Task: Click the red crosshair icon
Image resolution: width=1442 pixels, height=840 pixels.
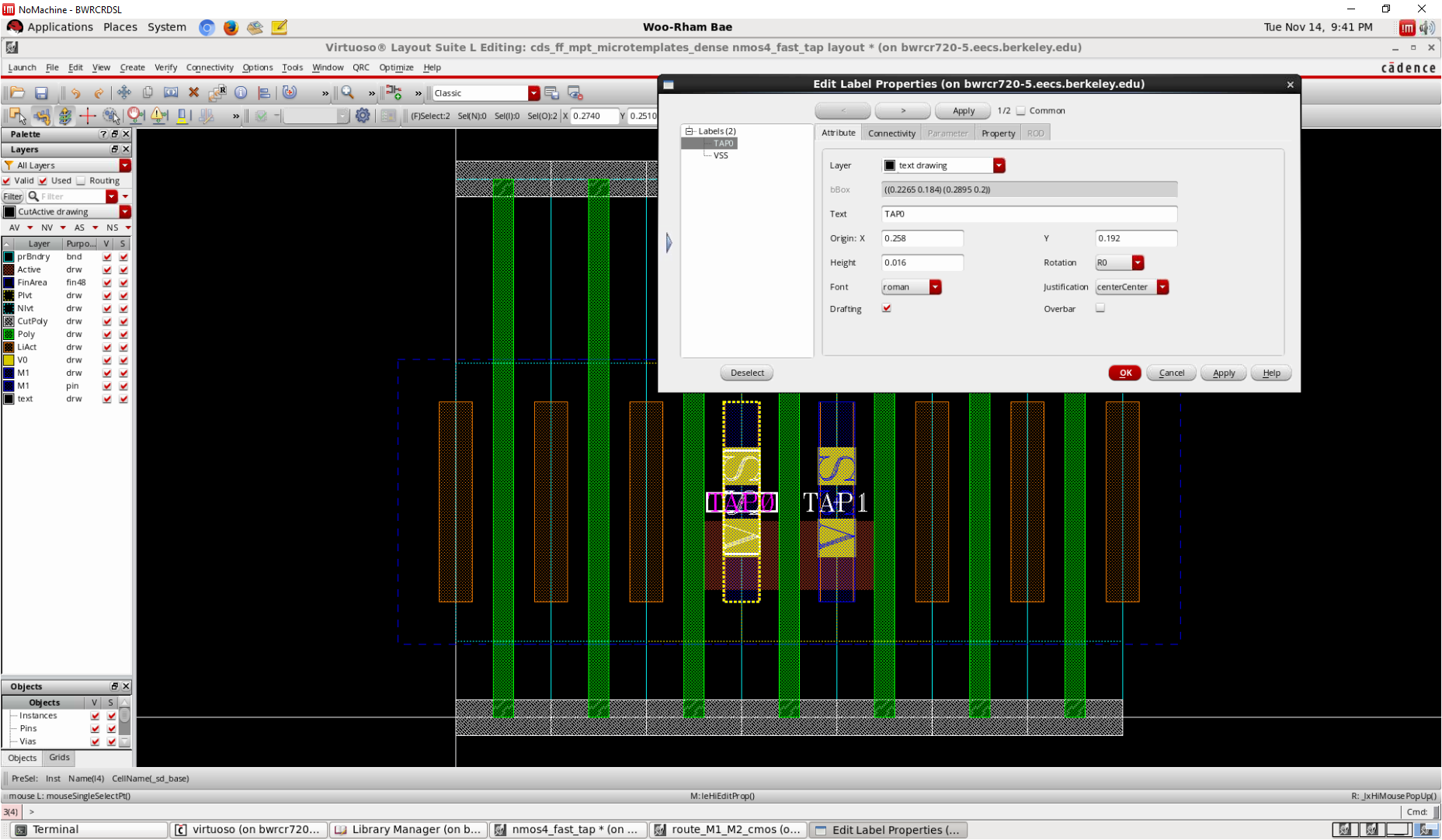Action: 88,116
